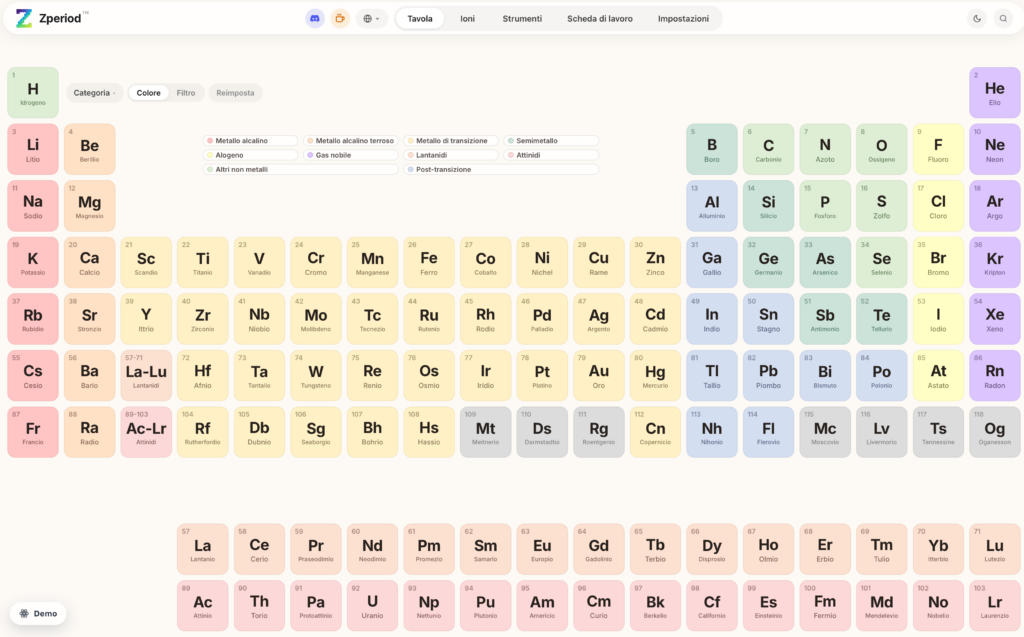
Task: Open the globe language dropdown
Action: [371, 18]
